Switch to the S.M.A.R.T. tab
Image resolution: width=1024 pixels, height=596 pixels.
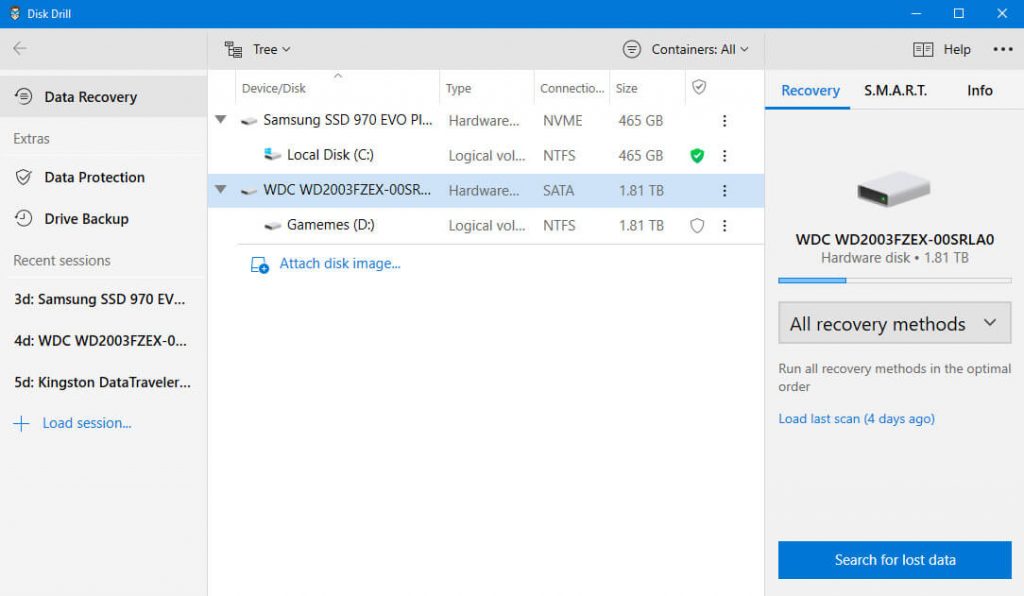[895, 90]
